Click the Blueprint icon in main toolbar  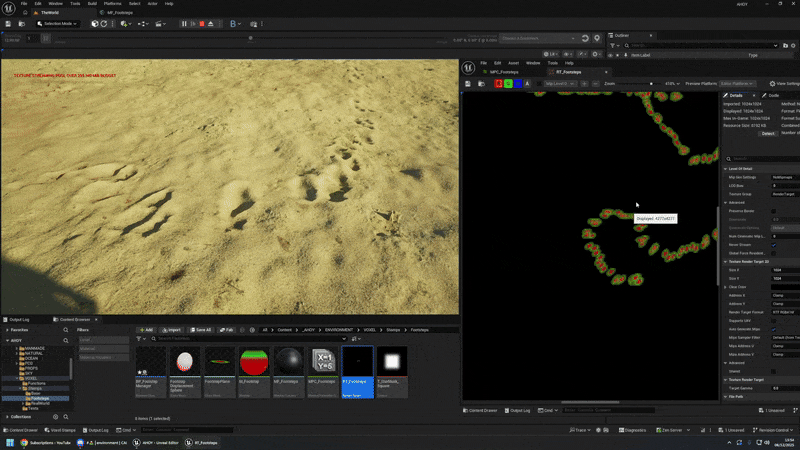point(234,23)
